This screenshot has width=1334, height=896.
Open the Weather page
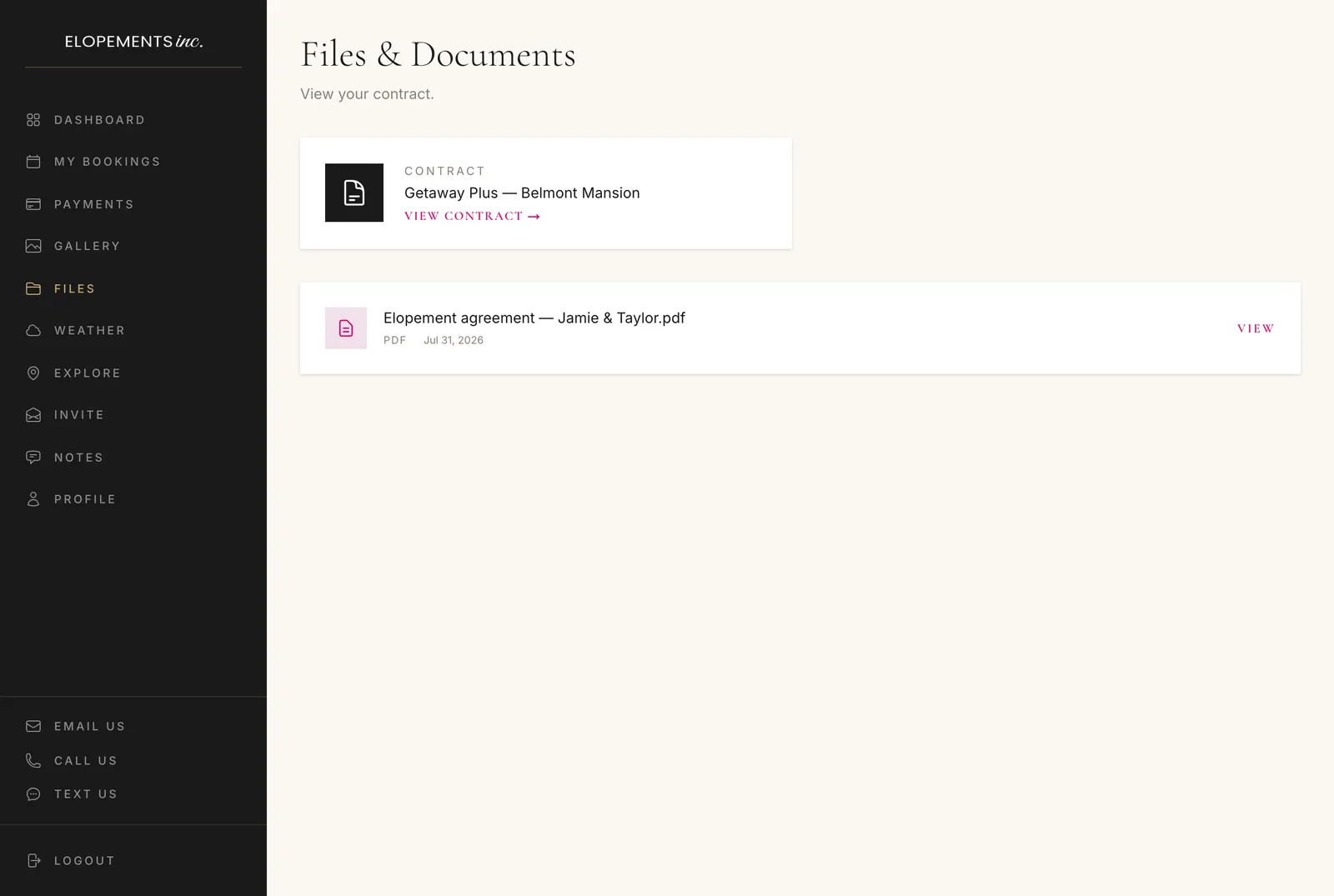point(89,331)
